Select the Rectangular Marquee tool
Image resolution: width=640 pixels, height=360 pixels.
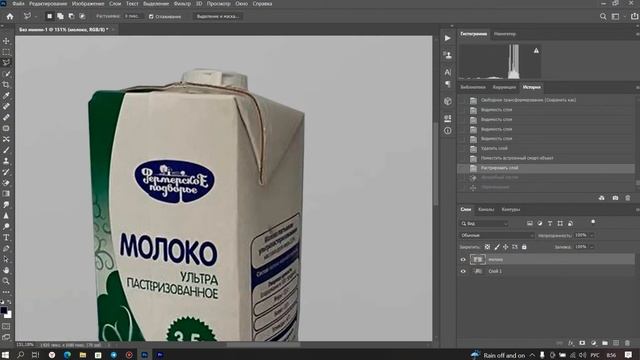point(6,52)
